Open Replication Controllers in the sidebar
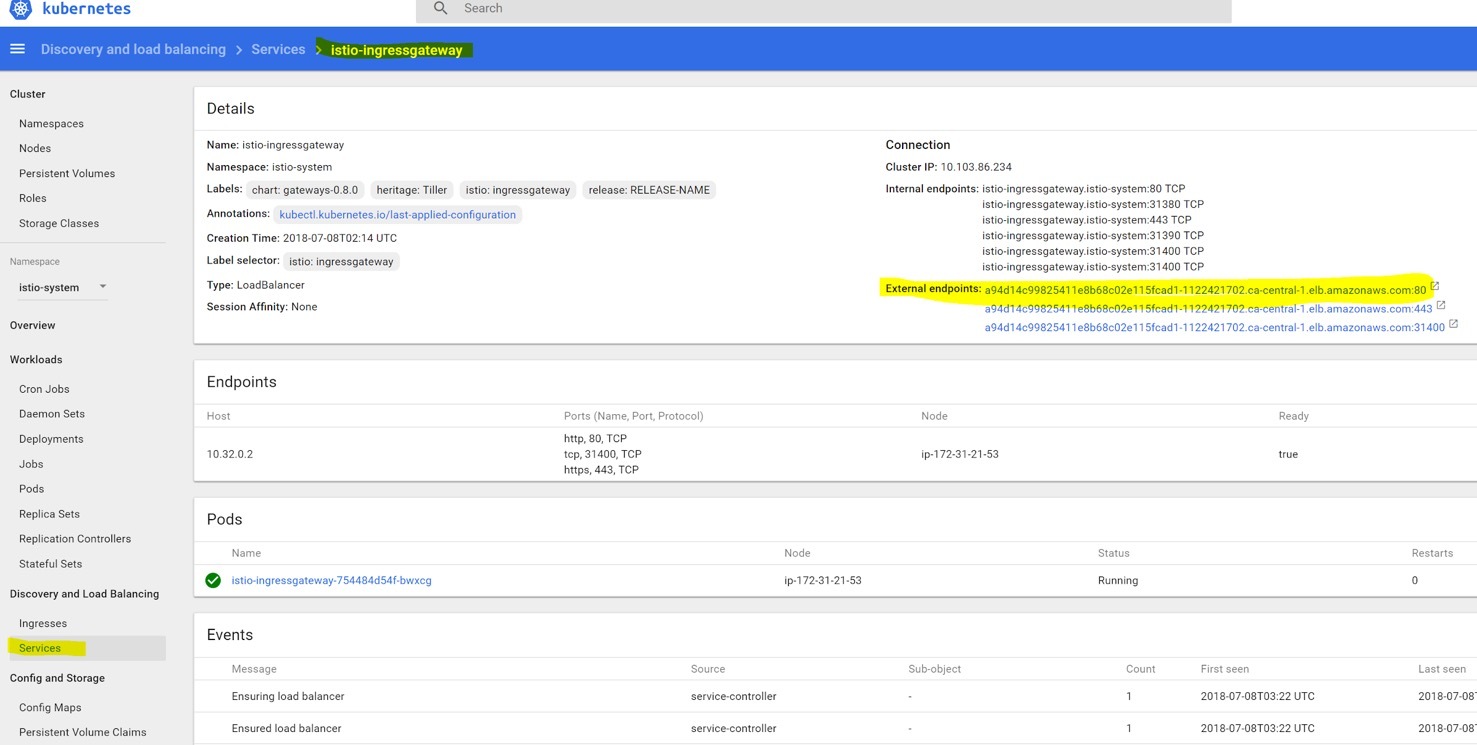This screenshot has height=745, width=1477. [x=75, y=539]
